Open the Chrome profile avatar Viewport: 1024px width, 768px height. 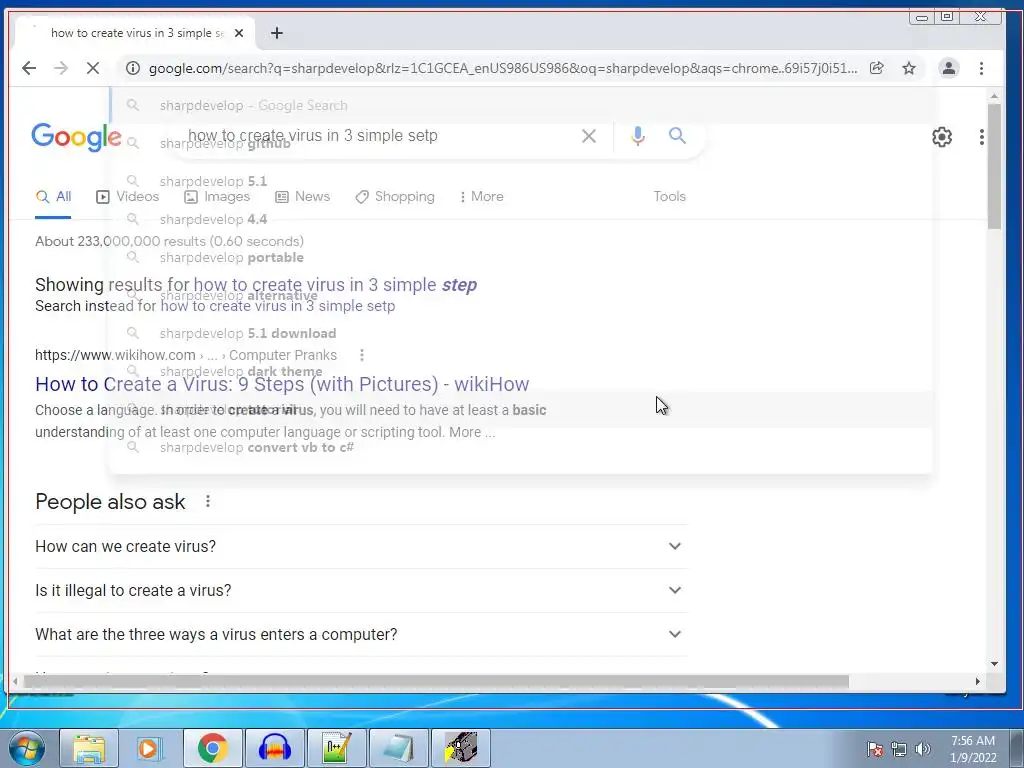pos(948,68)
